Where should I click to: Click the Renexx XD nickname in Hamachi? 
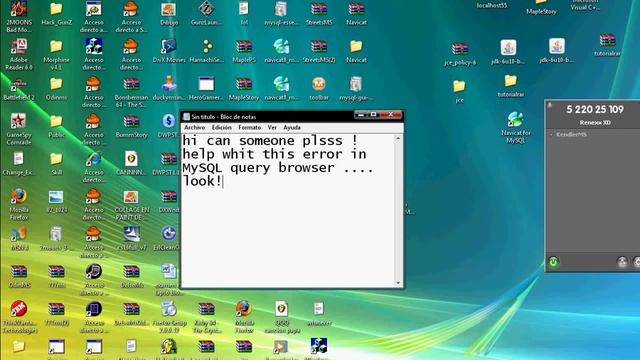595,122
